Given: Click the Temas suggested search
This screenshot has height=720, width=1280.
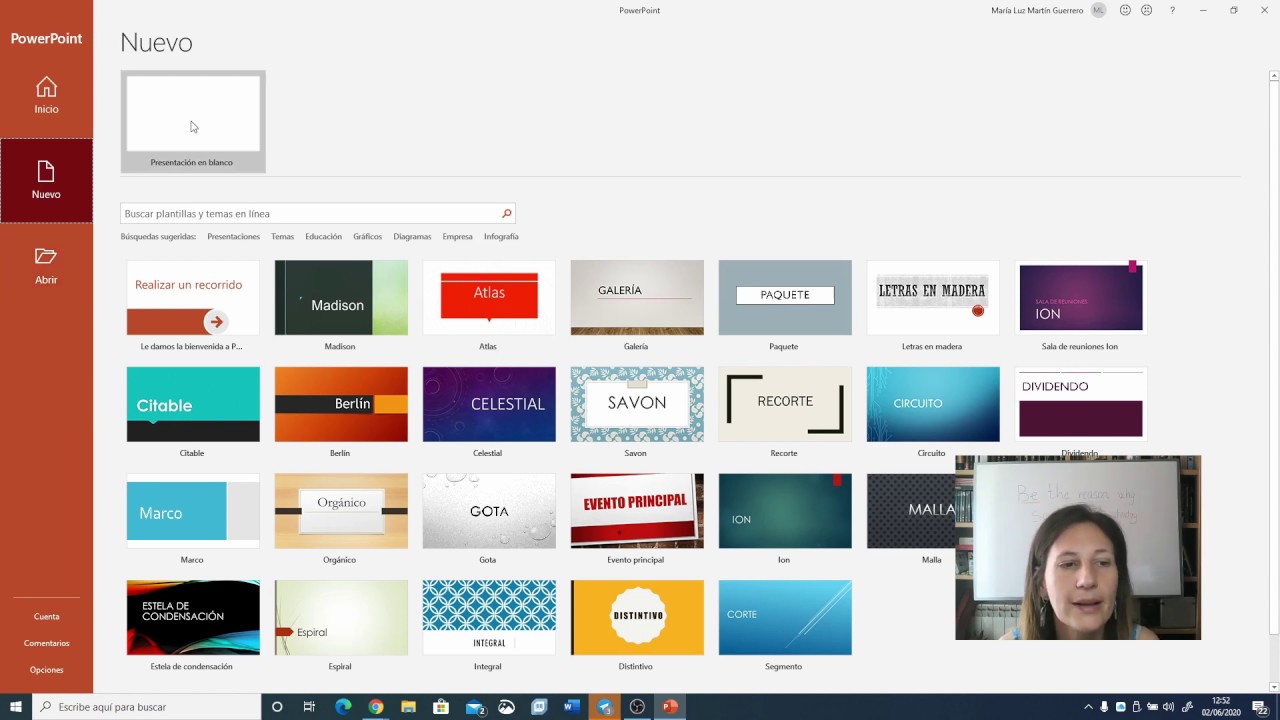Looking at the screenshot, I should [x=282, y=237].
